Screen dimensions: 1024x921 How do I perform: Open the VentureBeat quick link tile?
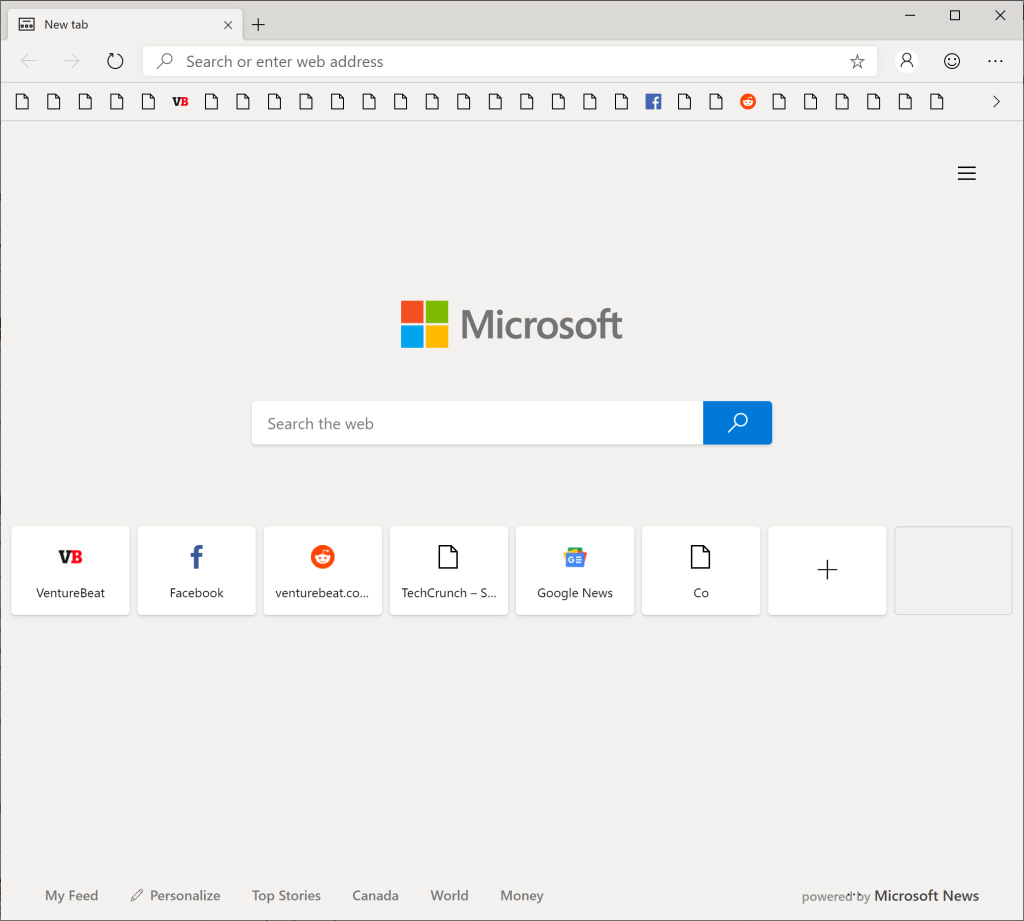[x=70, y=570]
